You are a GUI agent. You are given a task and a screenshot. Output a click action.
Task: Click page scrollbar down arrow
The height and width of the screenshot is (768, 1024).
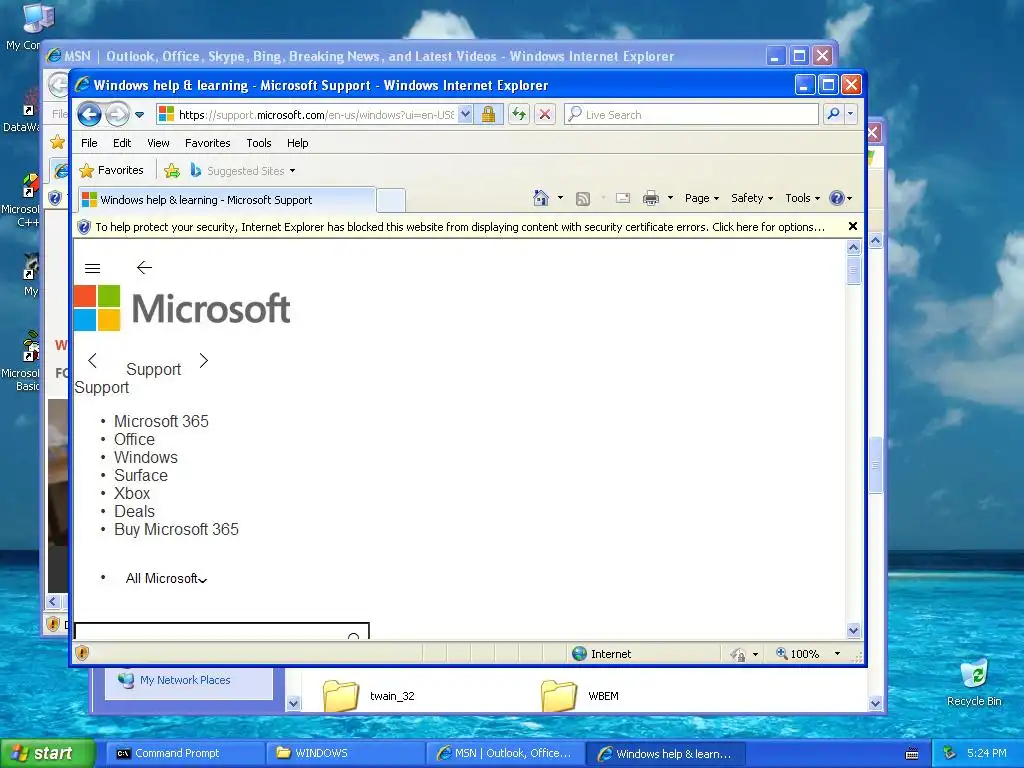click(854, 630)
